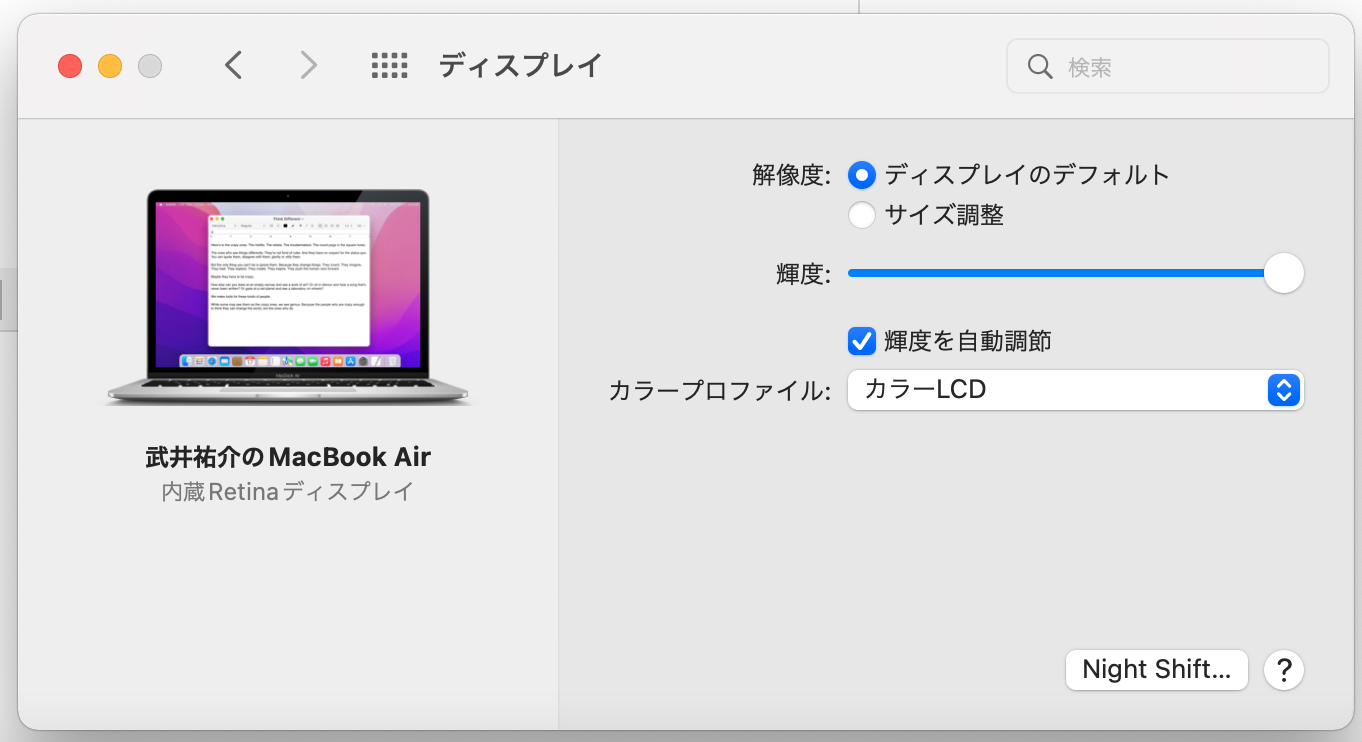Select ディスプレイのデフォルト resolution option
The width and height of the screenshot is (1362, 742).
pos(862,175)
